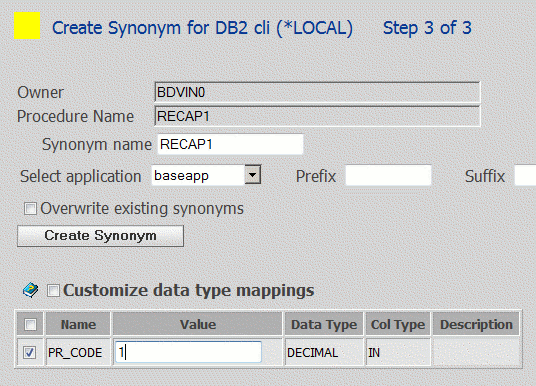Enable Overwrite existing synonyms checkbox
This screenshot has width=536, height=386.
[30, 209]
